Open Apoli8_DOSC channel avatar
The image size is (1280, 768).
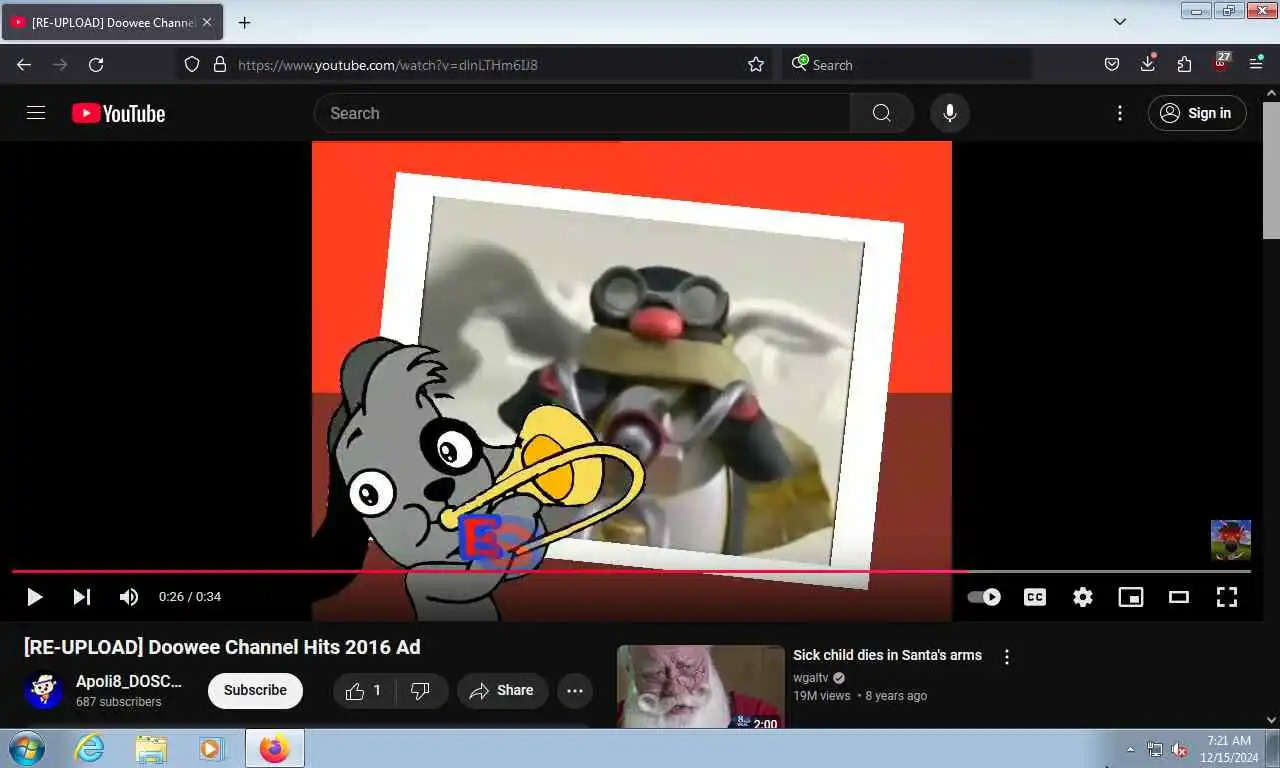pyautogui.click(x=44, y=690)
